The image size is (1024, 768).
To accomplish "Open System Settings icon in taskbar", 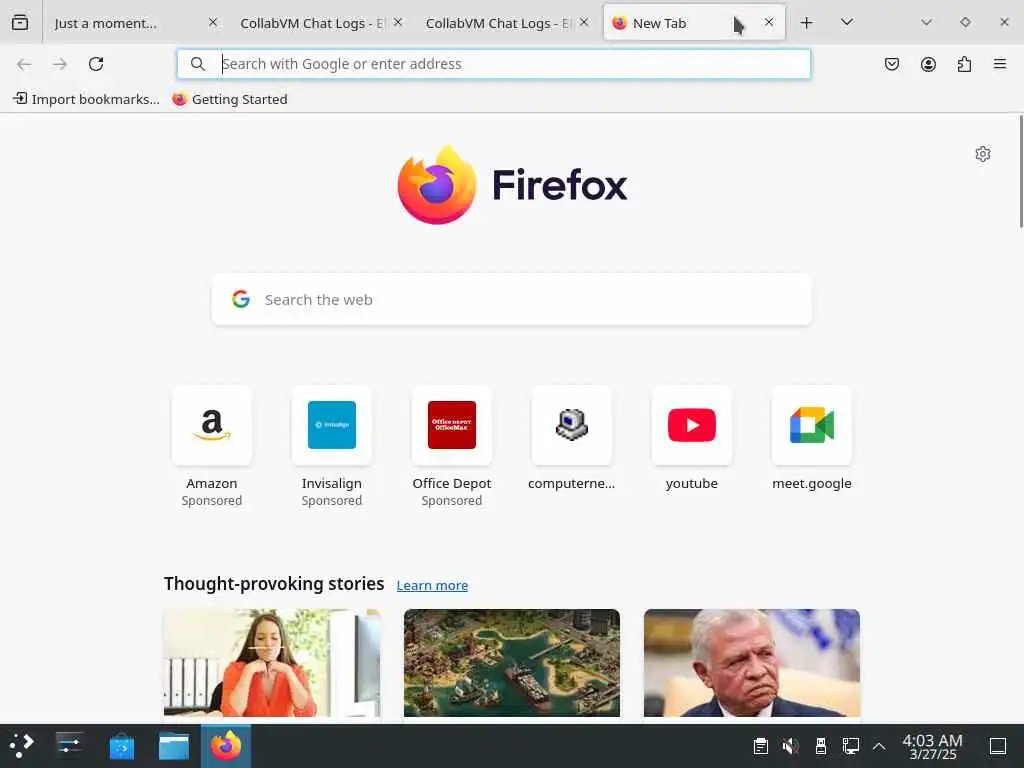I will [69, 746].
